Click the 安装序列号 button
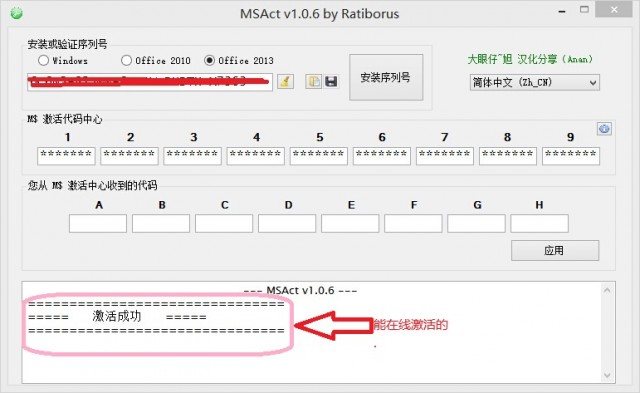The height and width of the screenshot is (393, 640). (x=386, y=77)
